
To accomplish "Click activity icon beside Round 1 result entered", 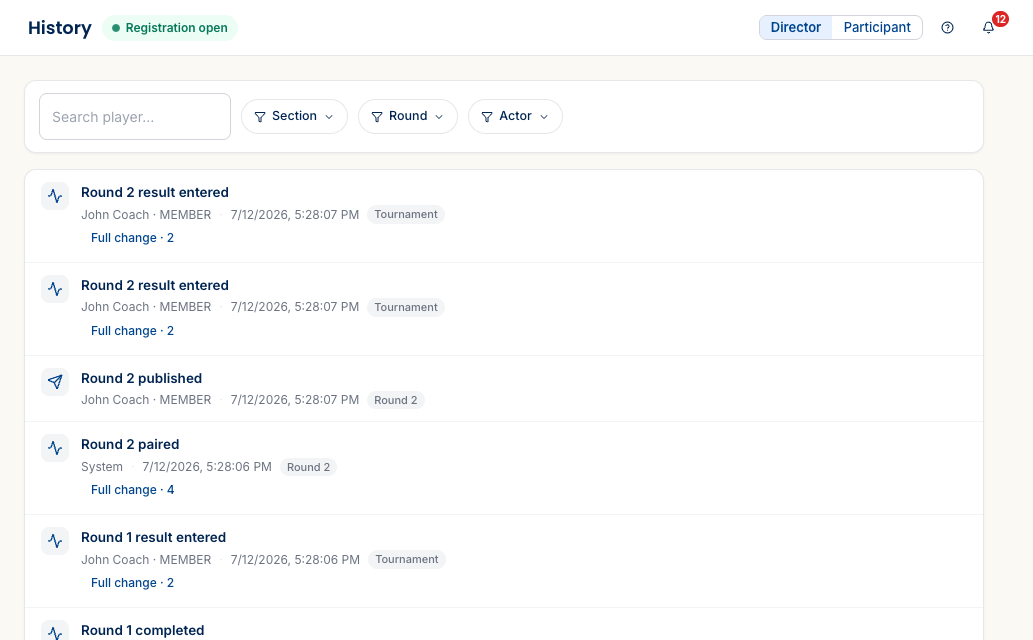I will coord(55,541).
